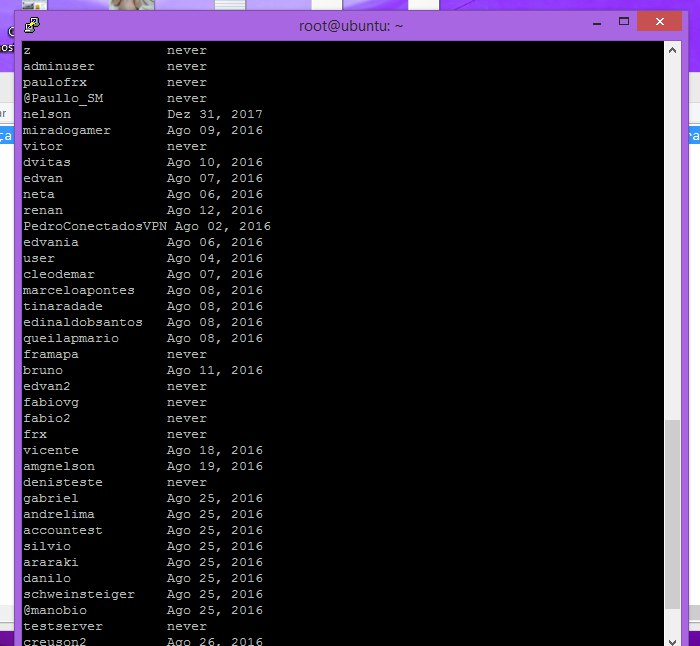Click the root@ubuntu title bar text

pyautogui.click(x=351, y=26)
